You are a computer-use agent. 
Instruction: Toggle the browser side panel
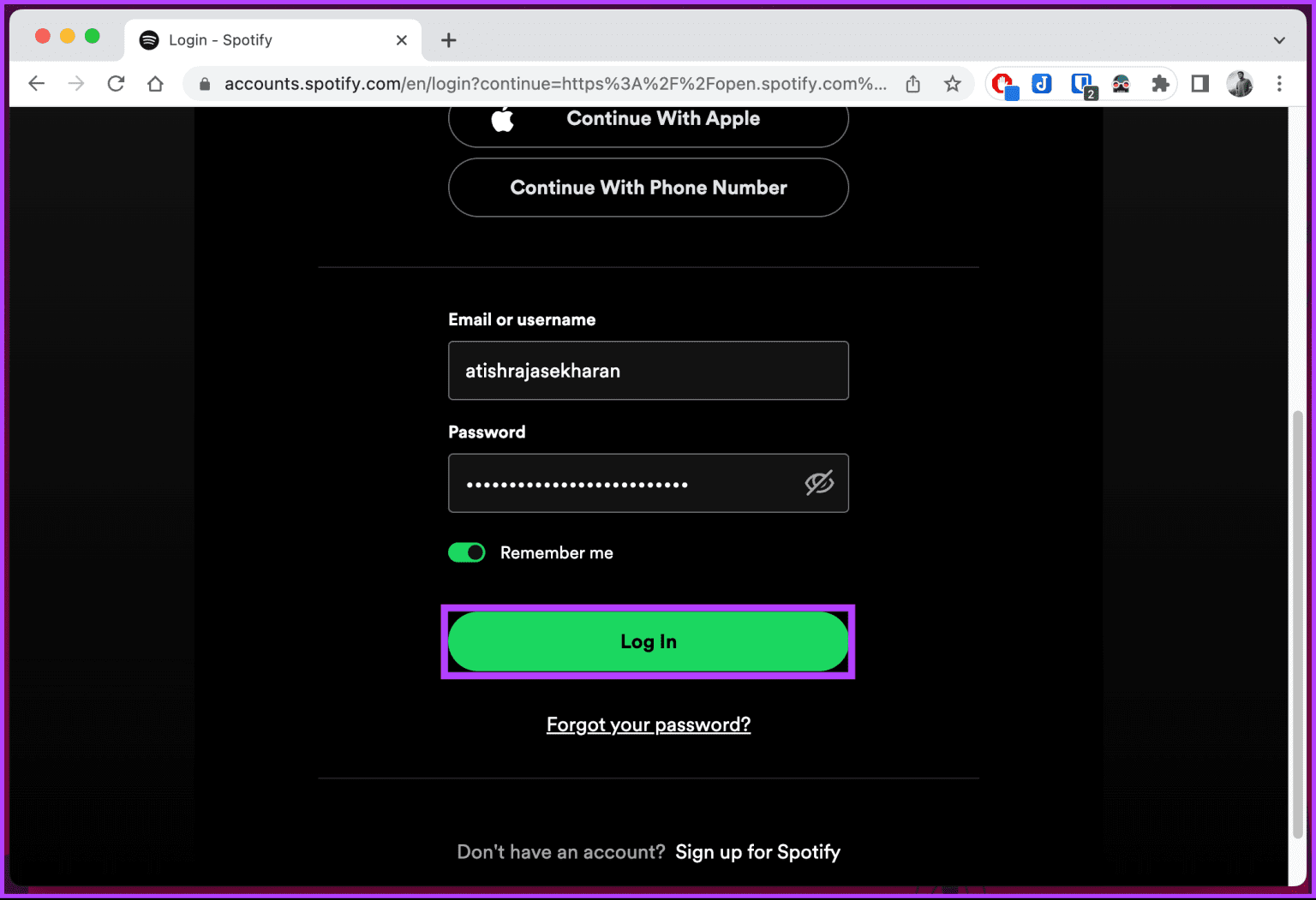coord(1199,84)
